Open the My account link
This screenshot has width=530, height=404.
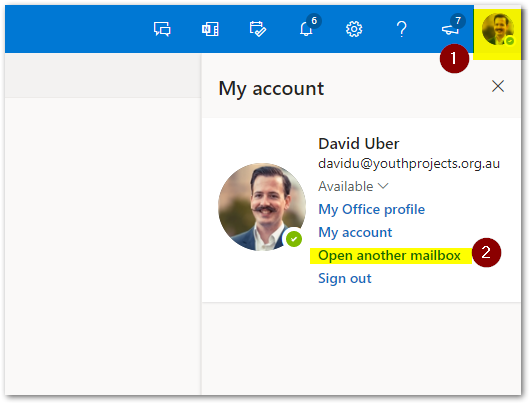pos(355,232)
